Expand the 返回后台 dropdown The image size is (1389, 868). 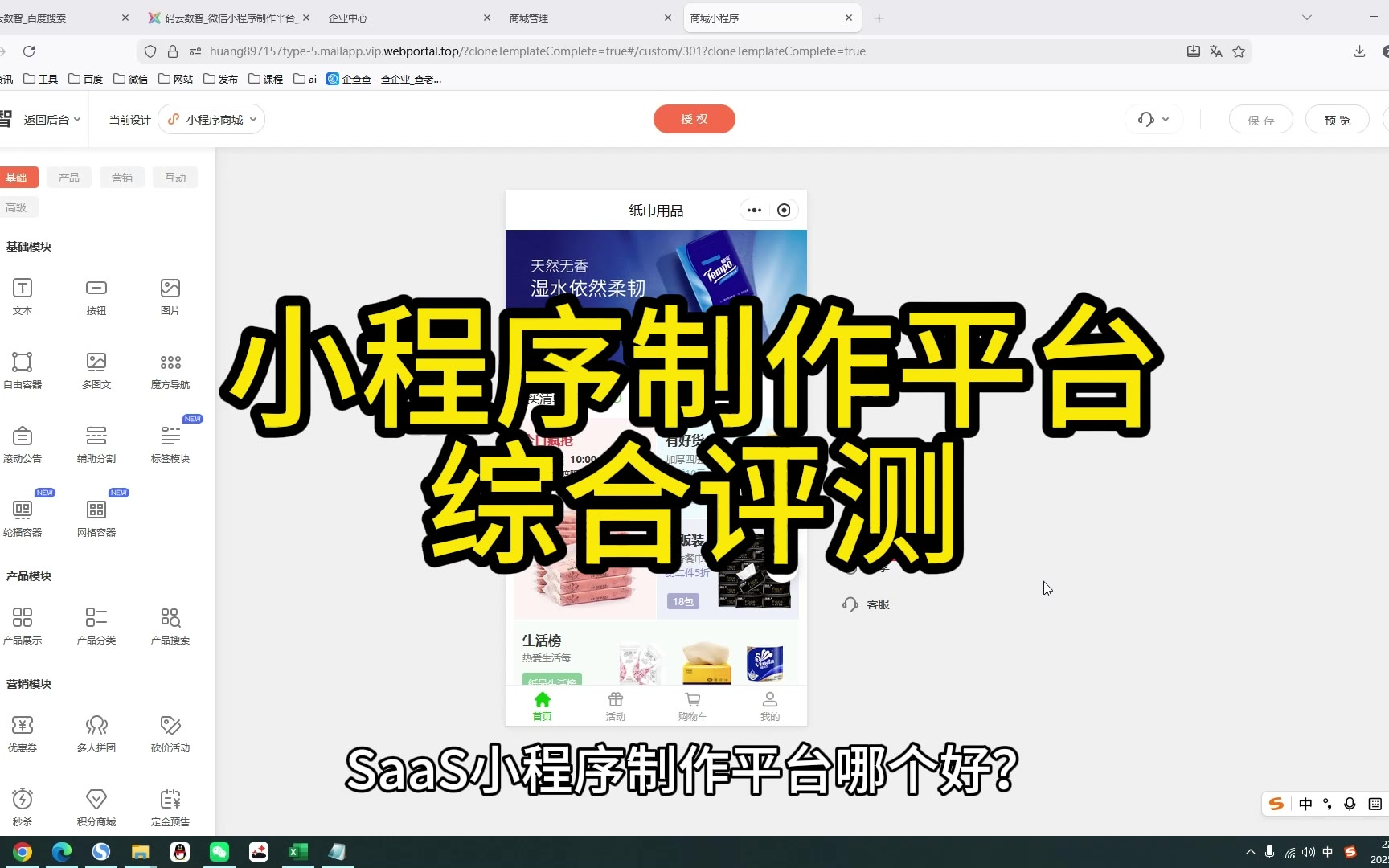pos(52,120)
